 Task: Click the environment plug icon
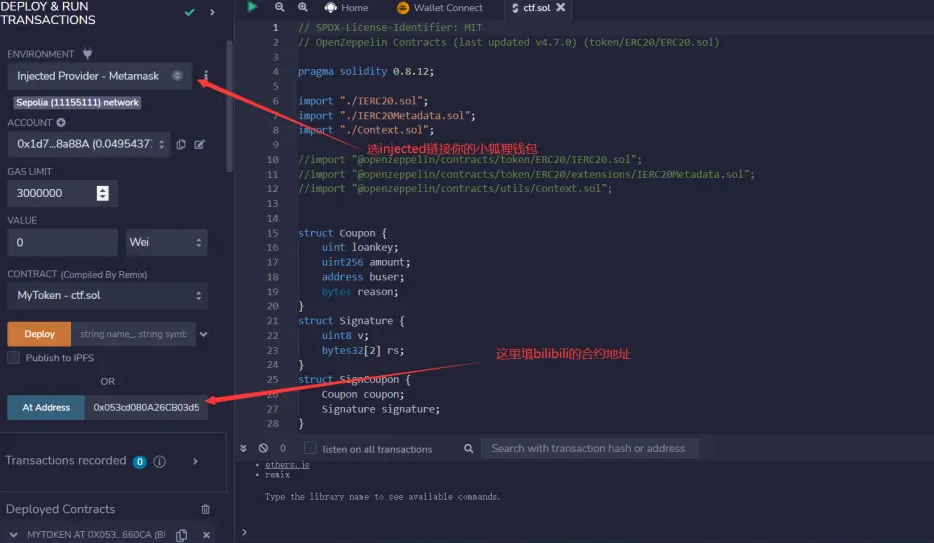tap(88, 54)
